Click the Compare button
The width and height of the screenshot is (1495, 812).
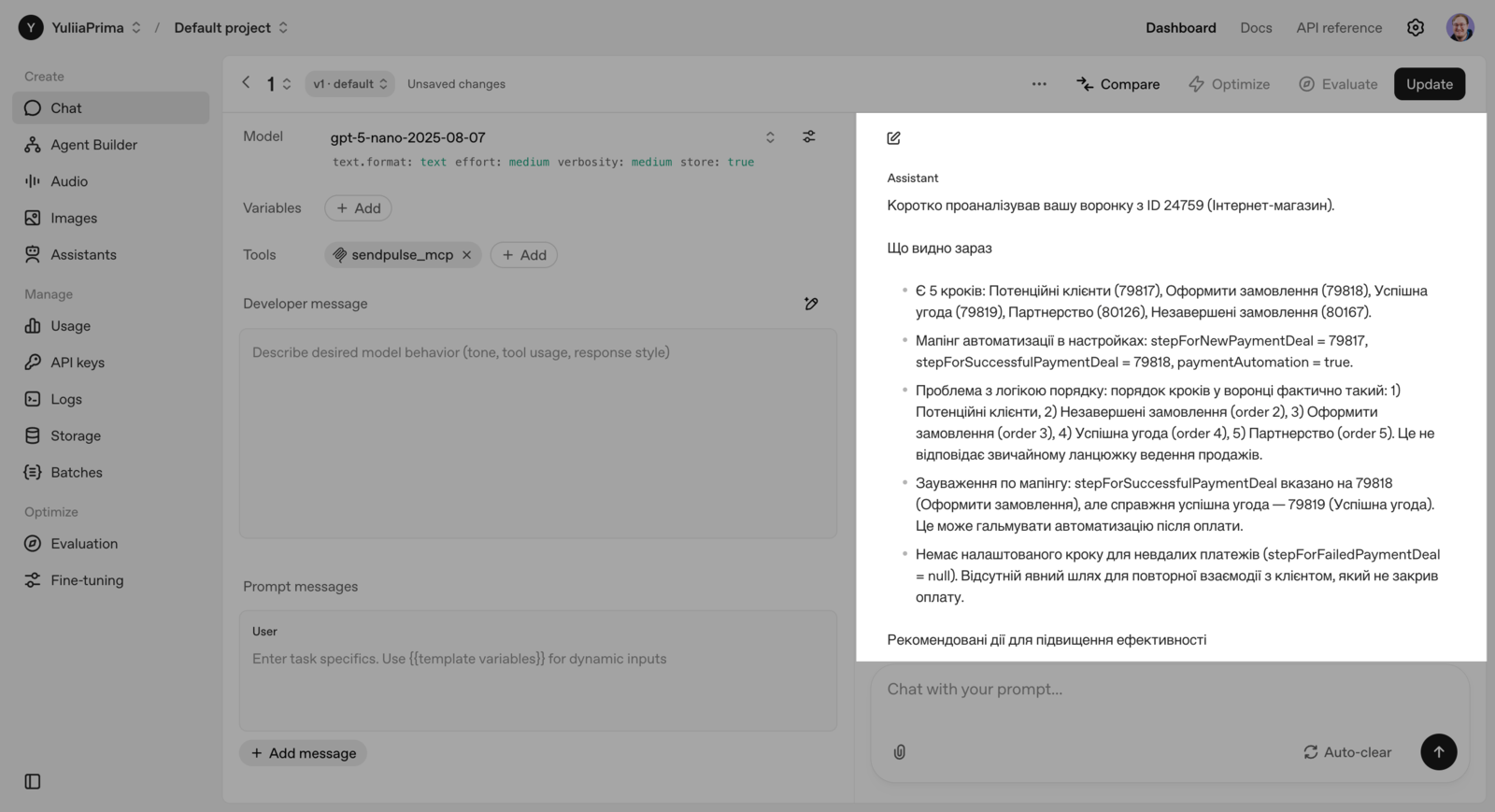point(1118,84)
